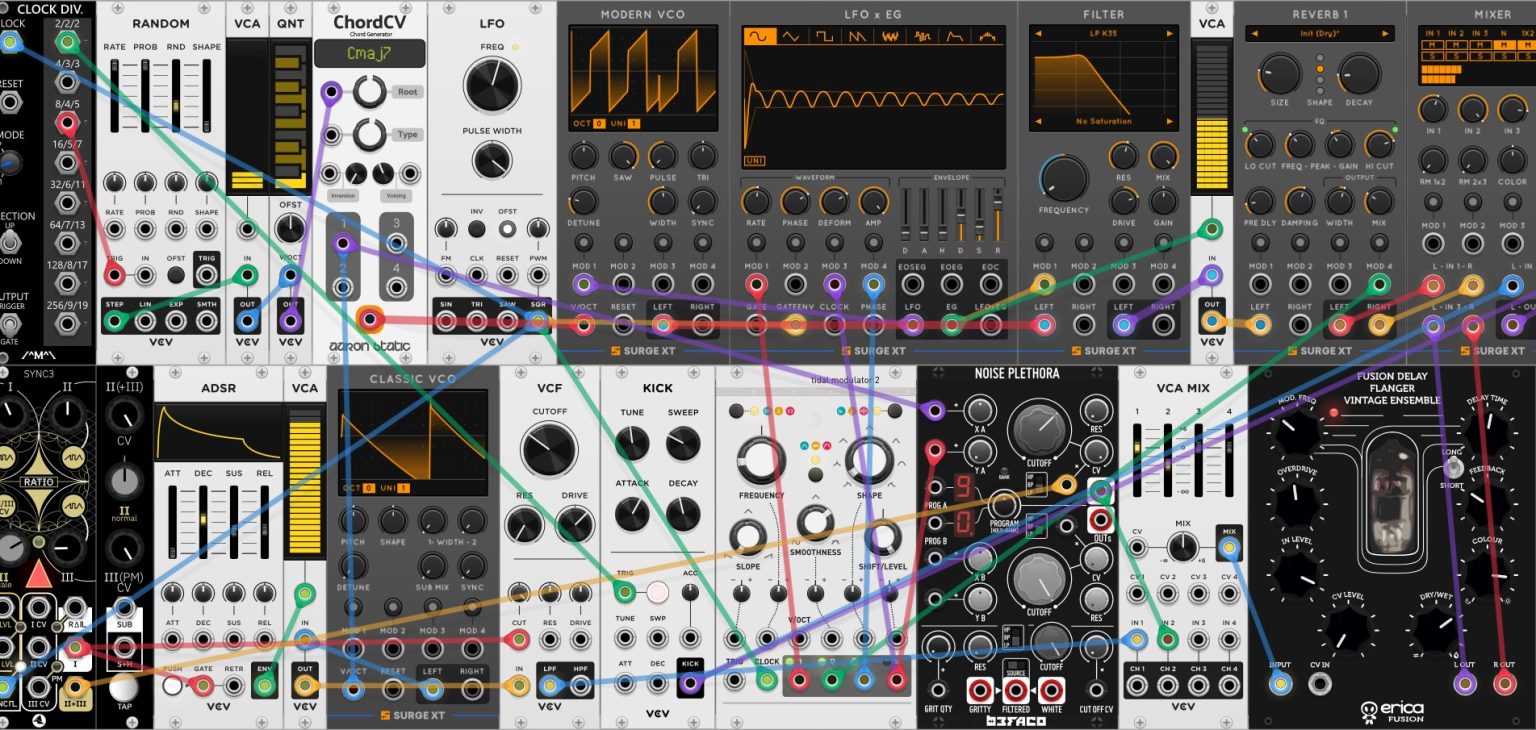Screen dimensions: 1536x730
Task: Click the tidal modulator SMOOTHNESS knob
Action: tap(816, 521)
